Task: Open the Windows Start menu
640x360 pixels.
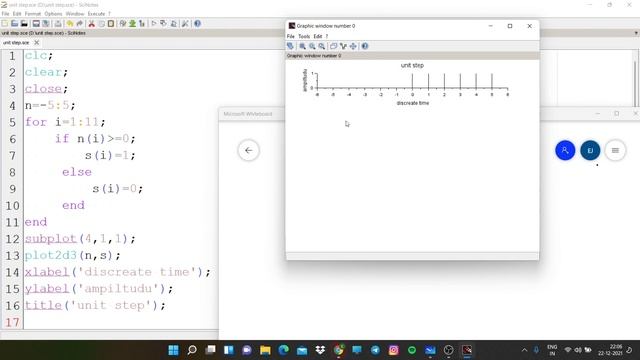Action: click(173, 350)
